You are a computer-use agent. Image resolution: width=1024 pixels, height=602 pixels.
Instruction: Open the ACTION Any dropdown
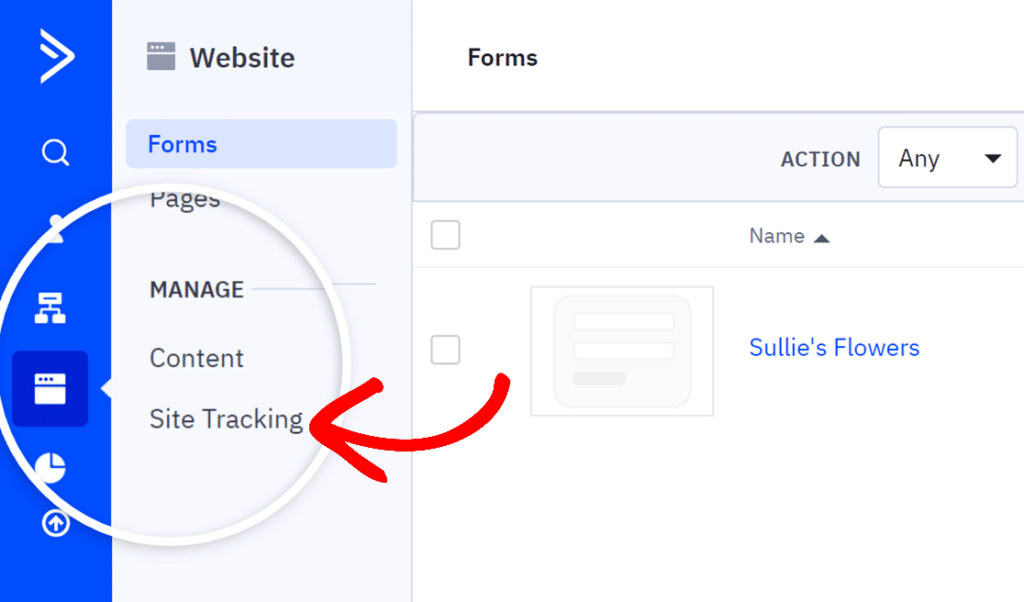point(947,157)
